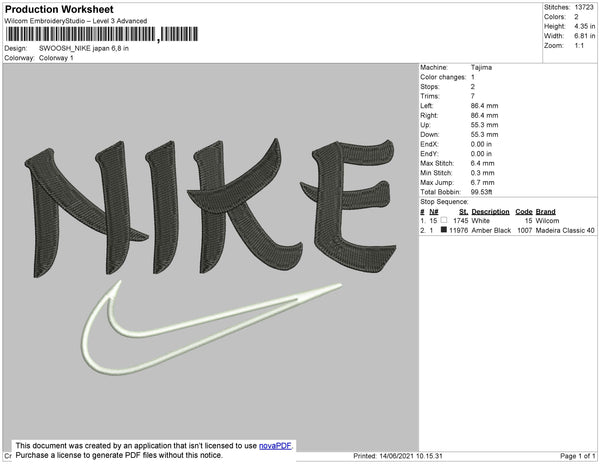Select the 'Color changes:' label
Image resolution: width=600 pixels, height=464 pixels.
pyautogui.click(x=443, y=77)
